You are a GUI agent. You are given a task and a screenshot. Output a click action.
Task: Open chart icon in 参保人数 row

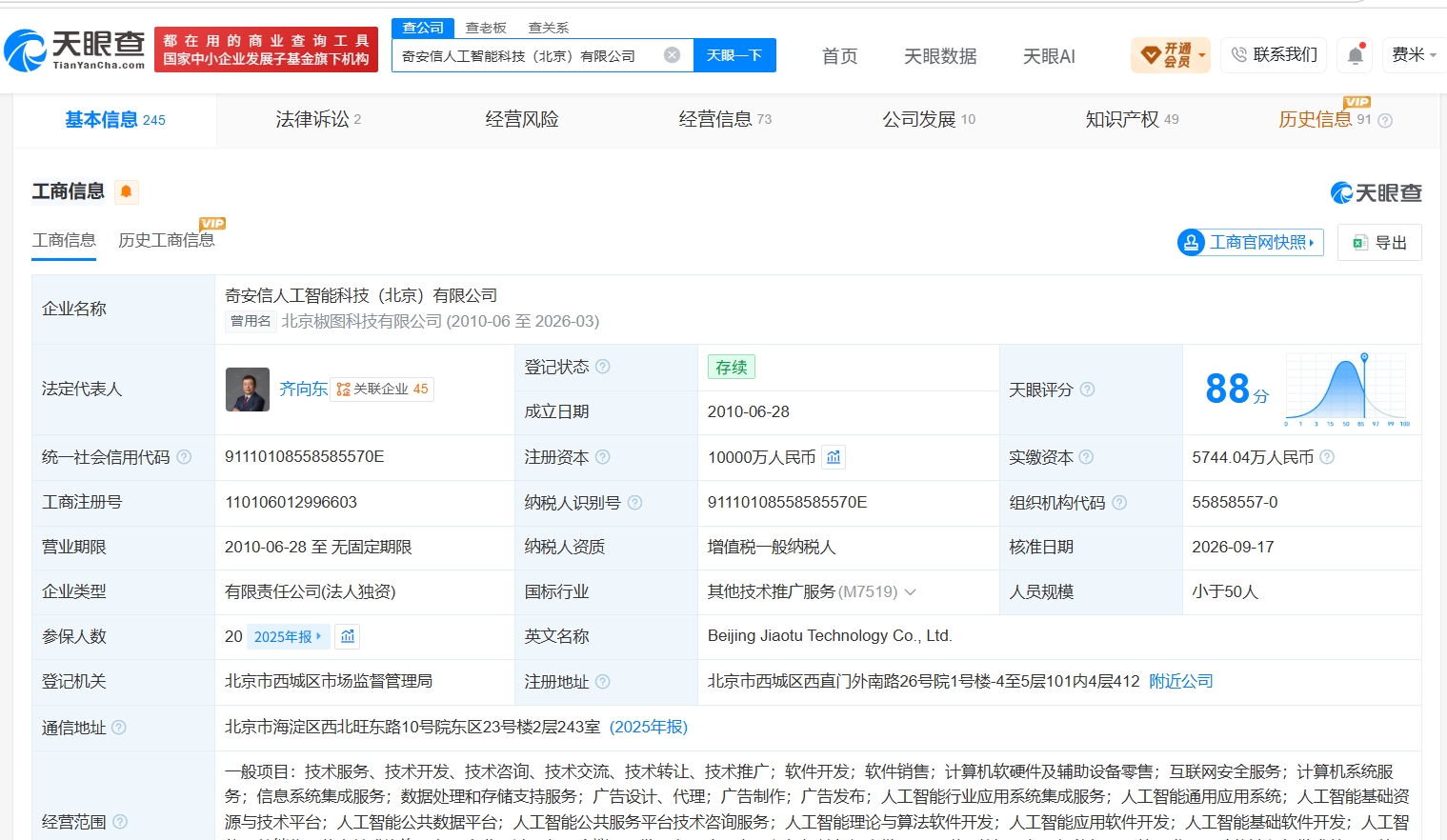[x=348, y=636]
